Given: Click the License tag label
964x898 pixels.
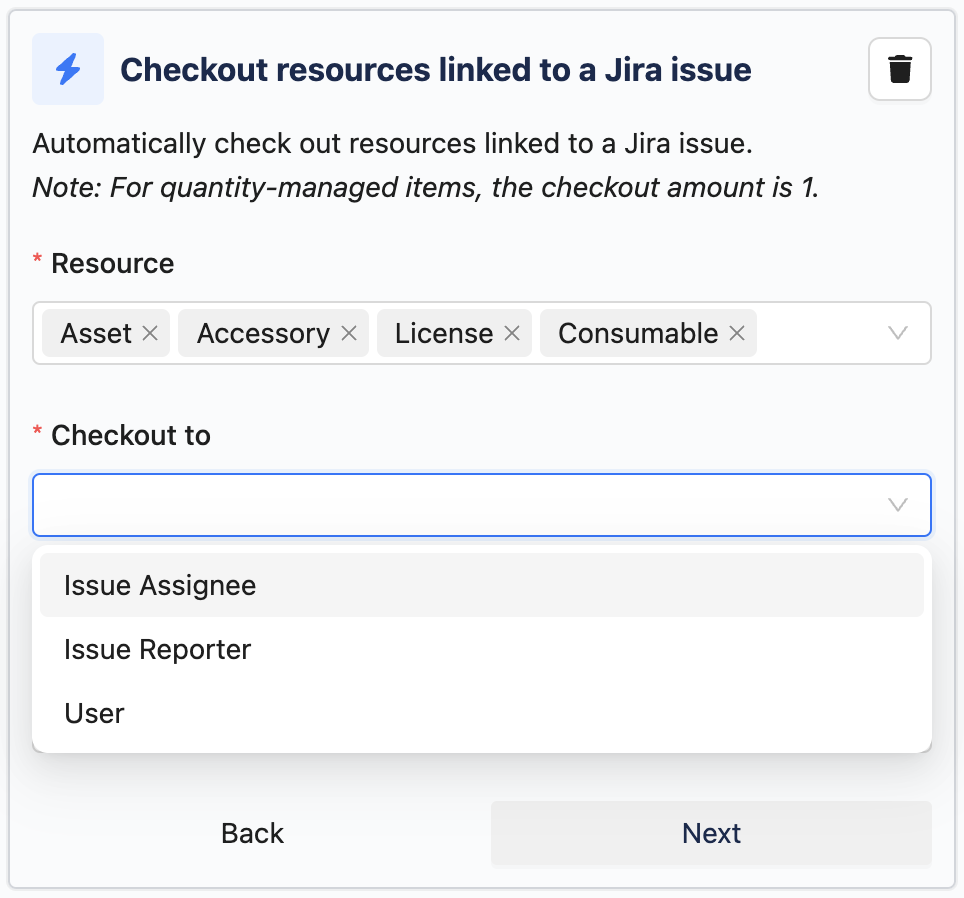Looking at the screenshot, I should tap(443, 334).
